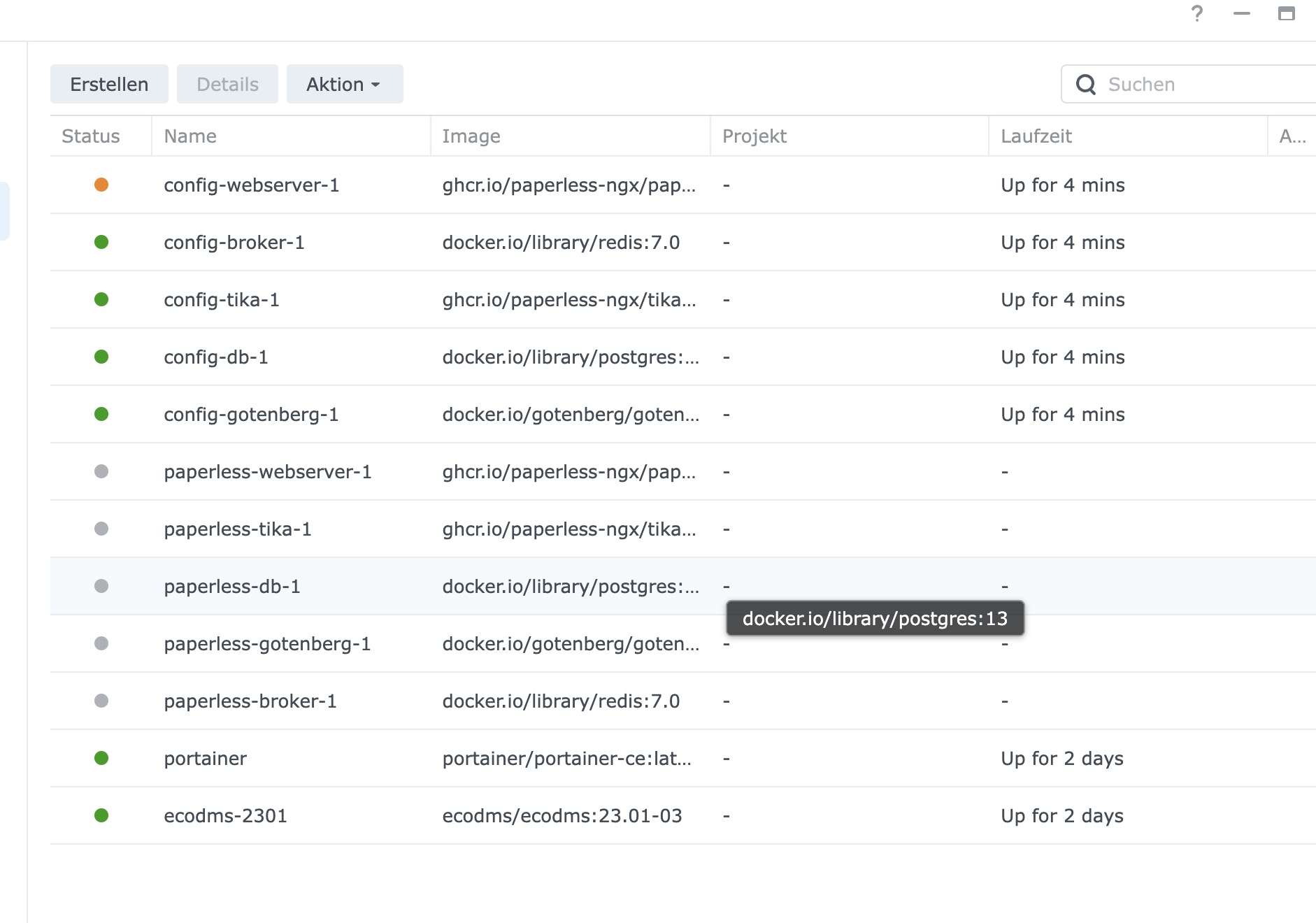The width and height of the screenshot is (1316, 923).
Task: Select the paperless-broker-1 container name
Action: (x=250, y=701)
